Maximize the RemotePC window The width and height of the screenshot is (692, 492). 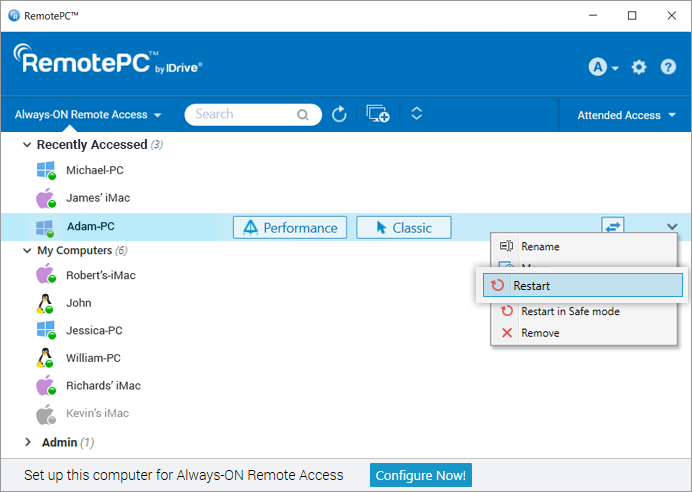click(632, 15)
